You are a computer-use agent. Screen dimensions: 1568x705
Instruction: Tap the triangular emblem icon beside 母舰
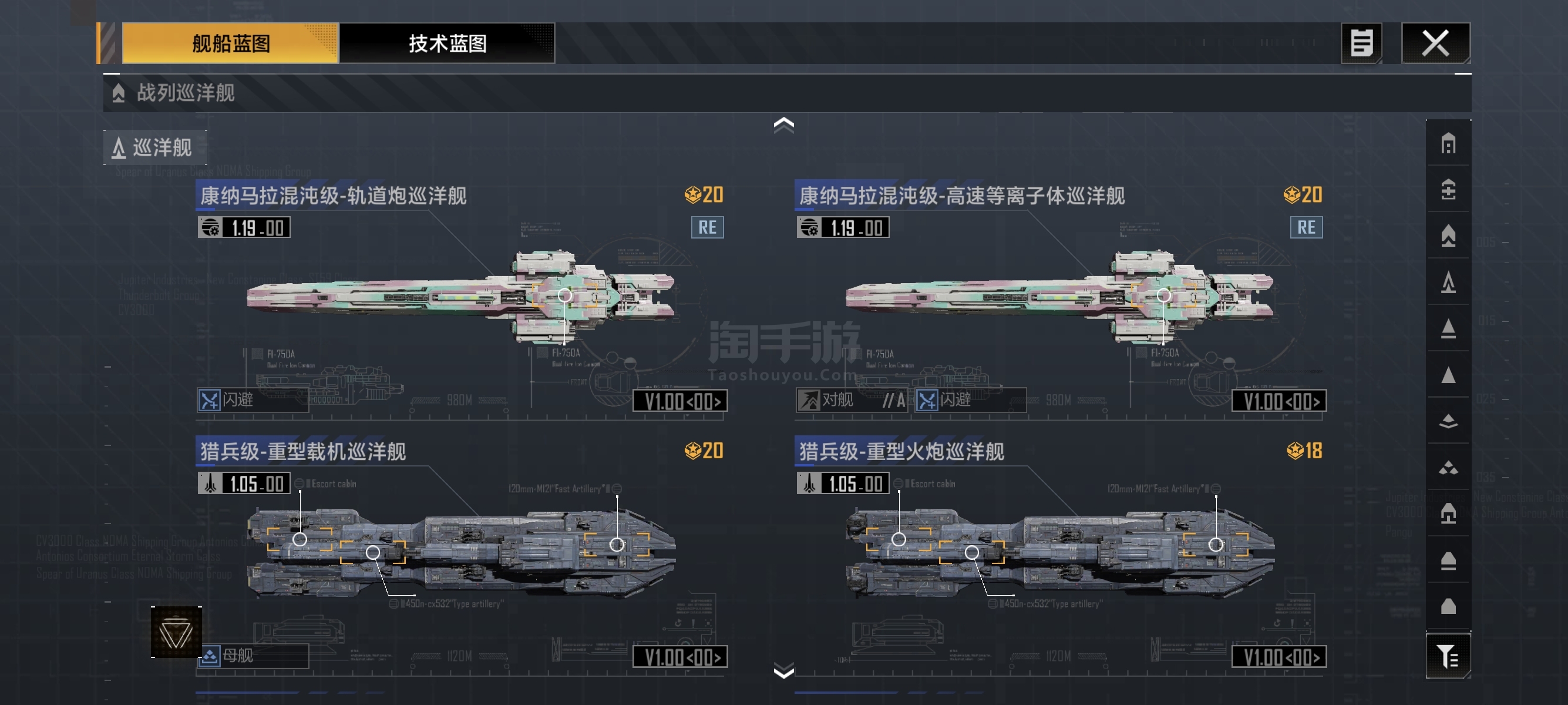point(176,633)
